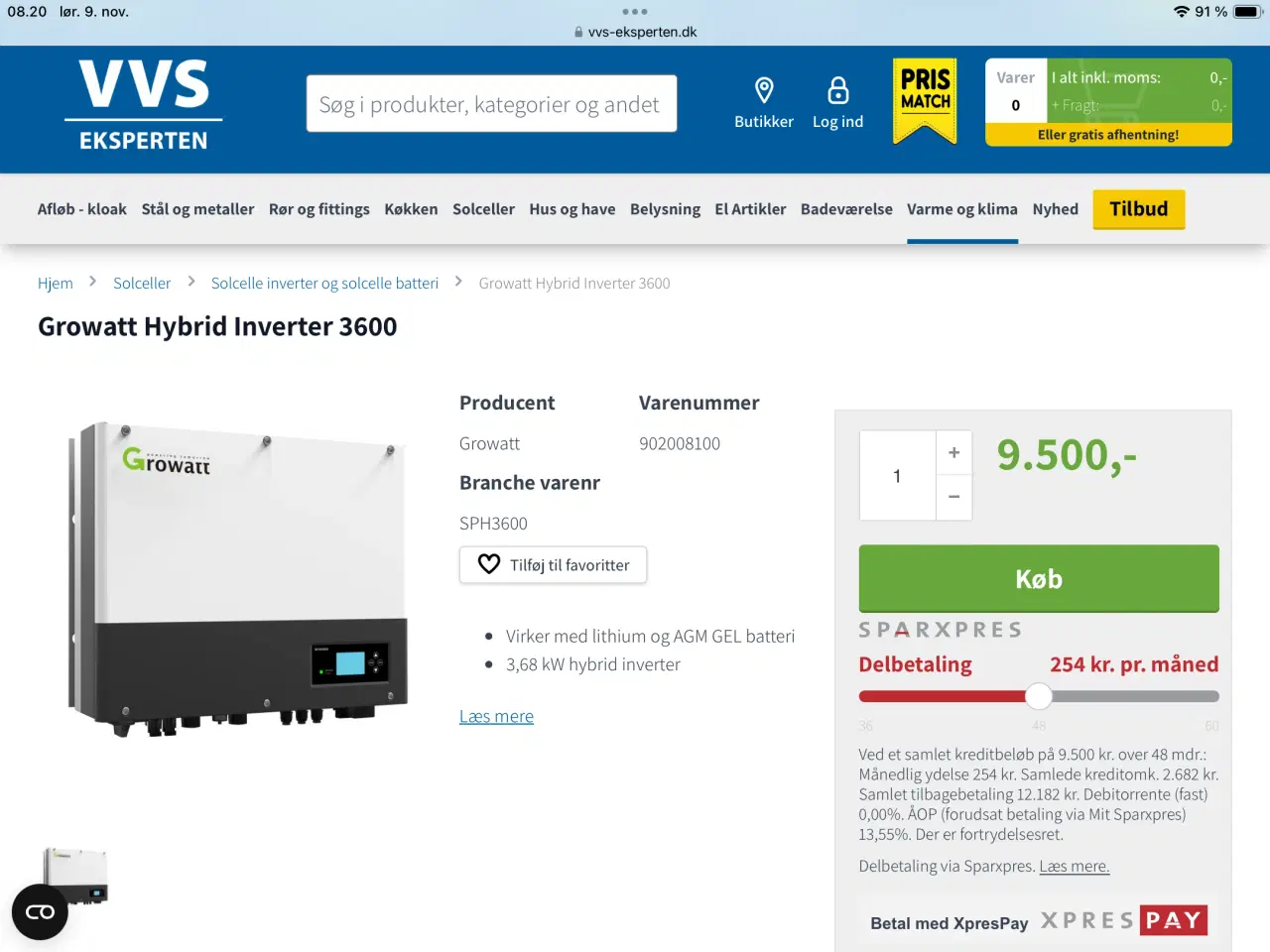
Task: Open the Nyhed menu item
Action: (x=1056, y=209)
